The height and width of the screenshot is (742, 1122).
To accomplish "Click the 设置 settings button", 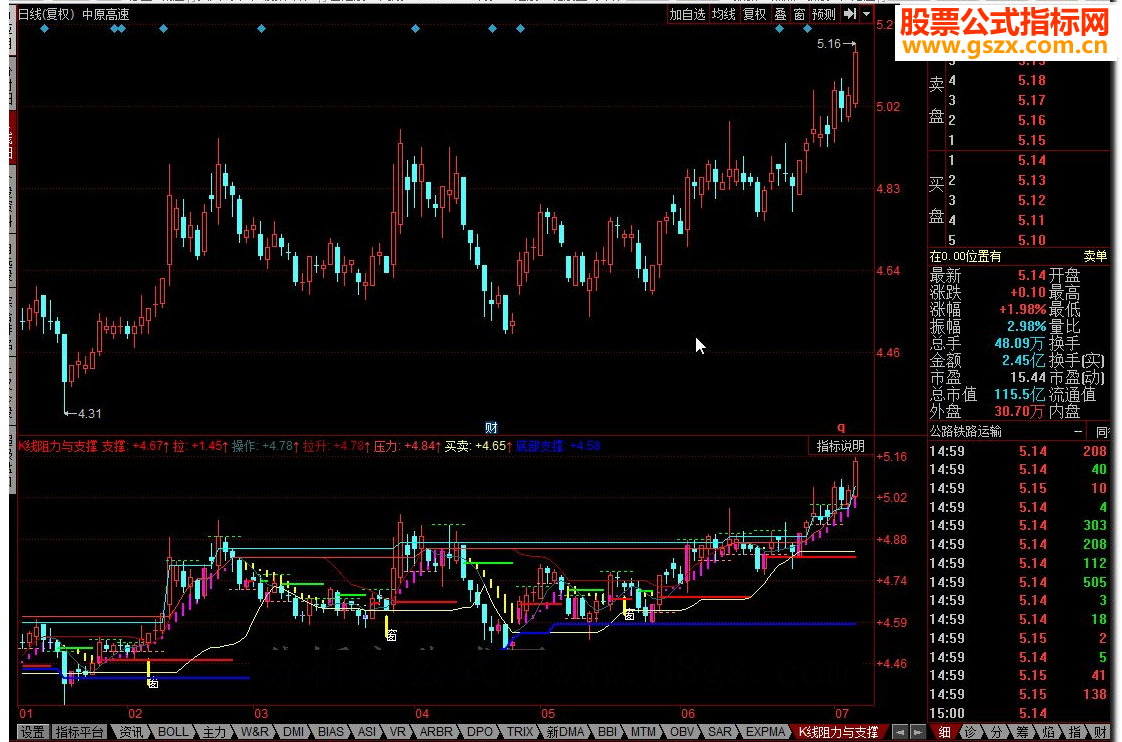I will pos(33,732).
